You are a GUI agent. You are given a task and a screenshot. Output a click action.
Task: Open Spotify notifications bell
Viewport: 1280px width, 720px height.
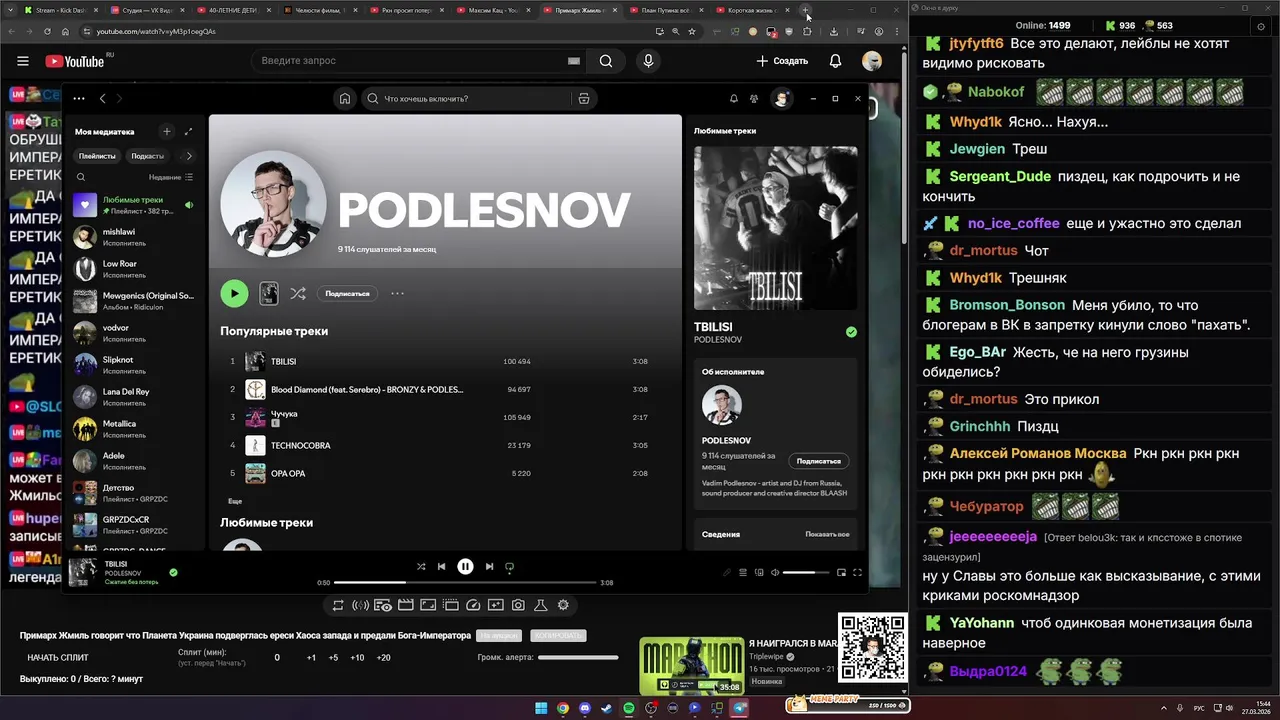tap(734, 99)
